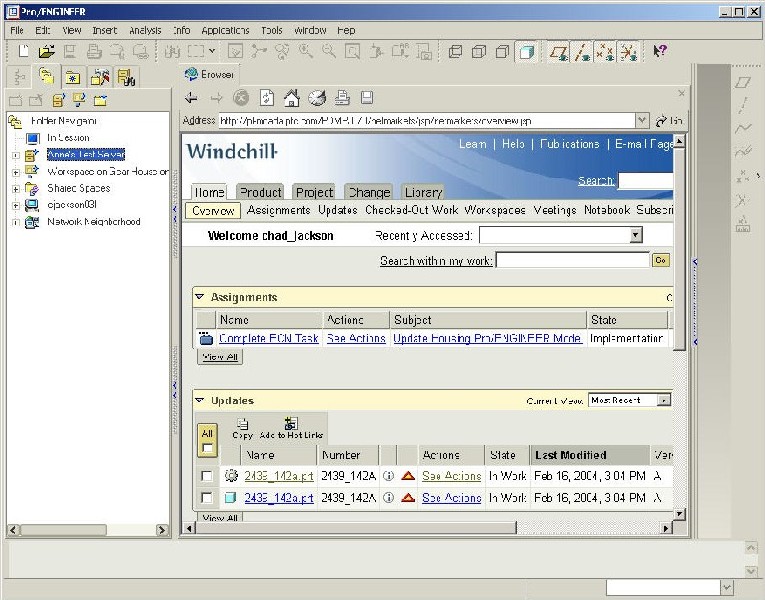Click the browser Address field
This screenshot has height=600, width=765.
click(427, 120)
